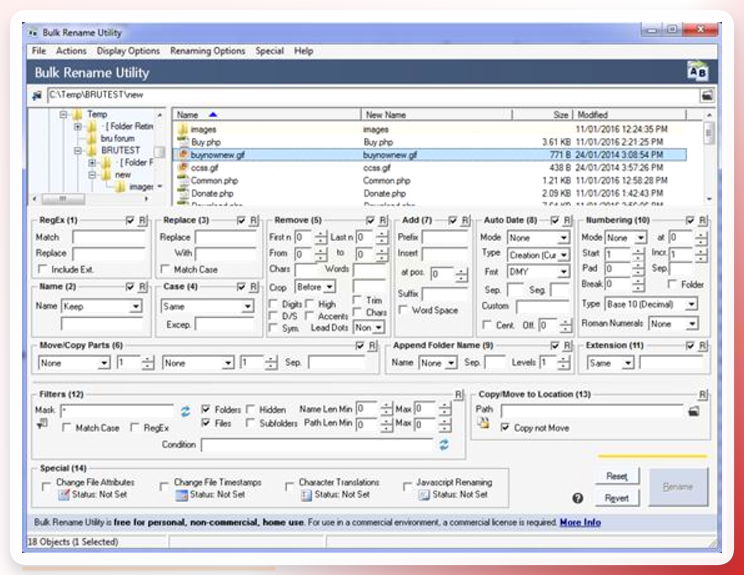Screen dimensions: 744x575
Task: Sort by the Name column header
Action: 266,115
